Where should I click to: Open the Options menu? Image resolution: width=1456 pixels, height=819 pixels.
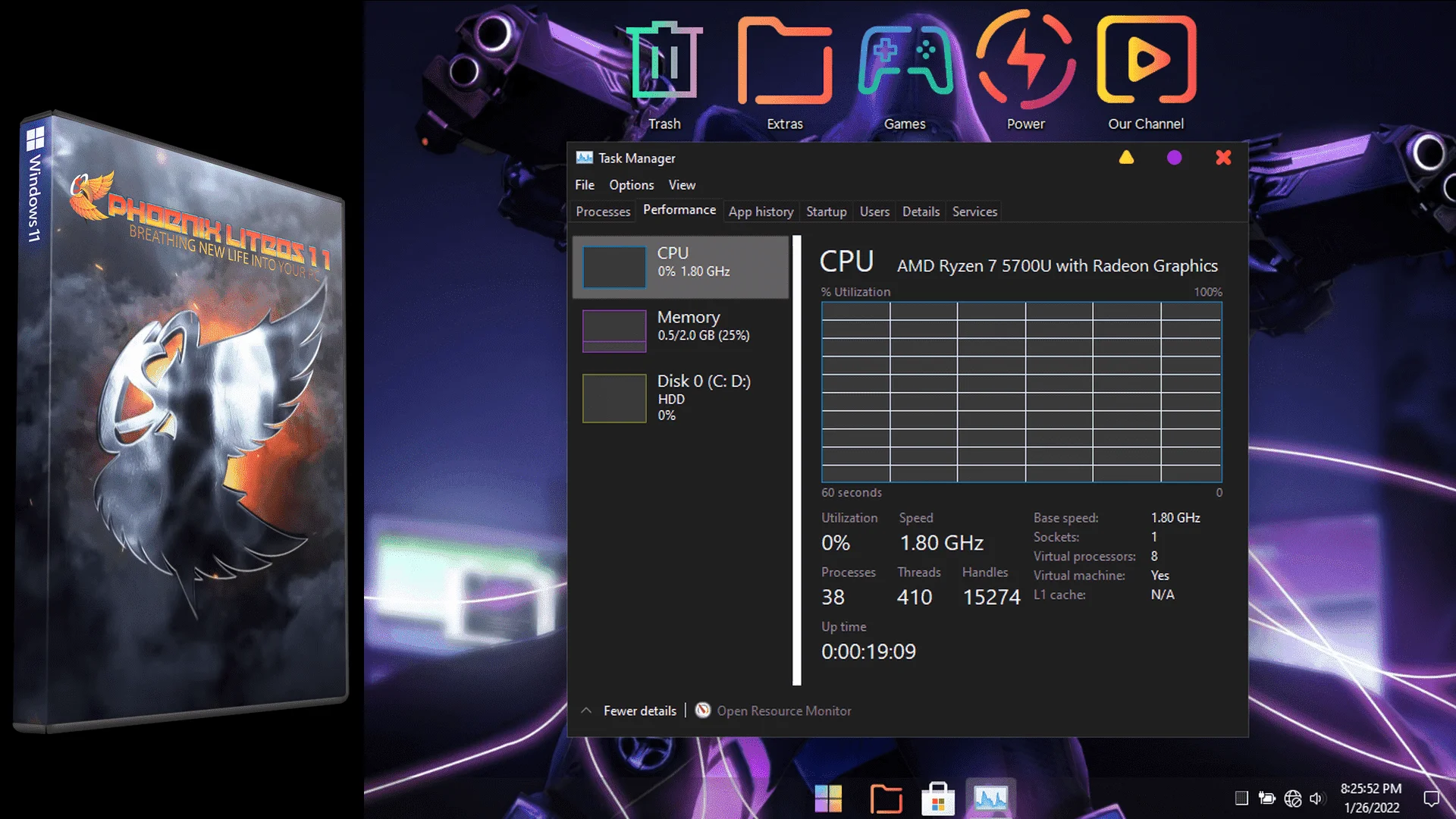(631, 185)
